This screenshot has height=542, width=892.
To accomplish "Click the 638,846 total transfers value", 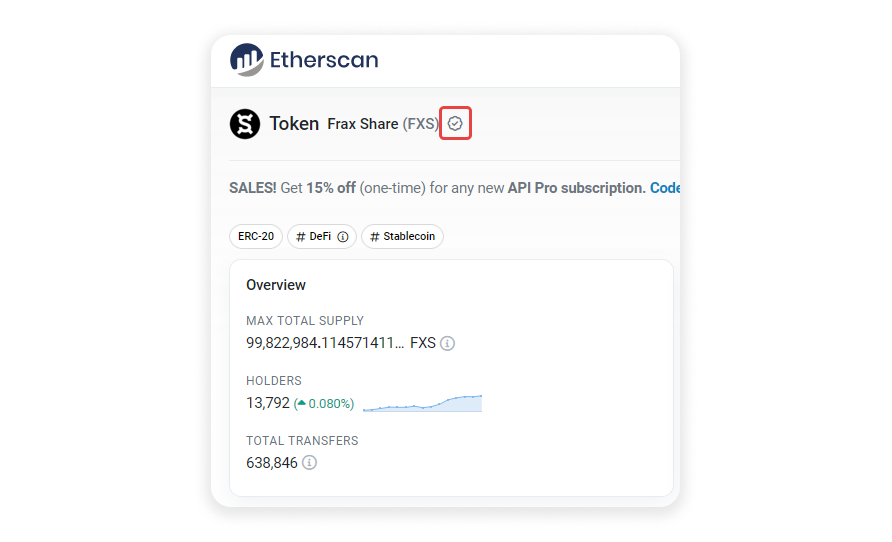I will tap(271, 463).
